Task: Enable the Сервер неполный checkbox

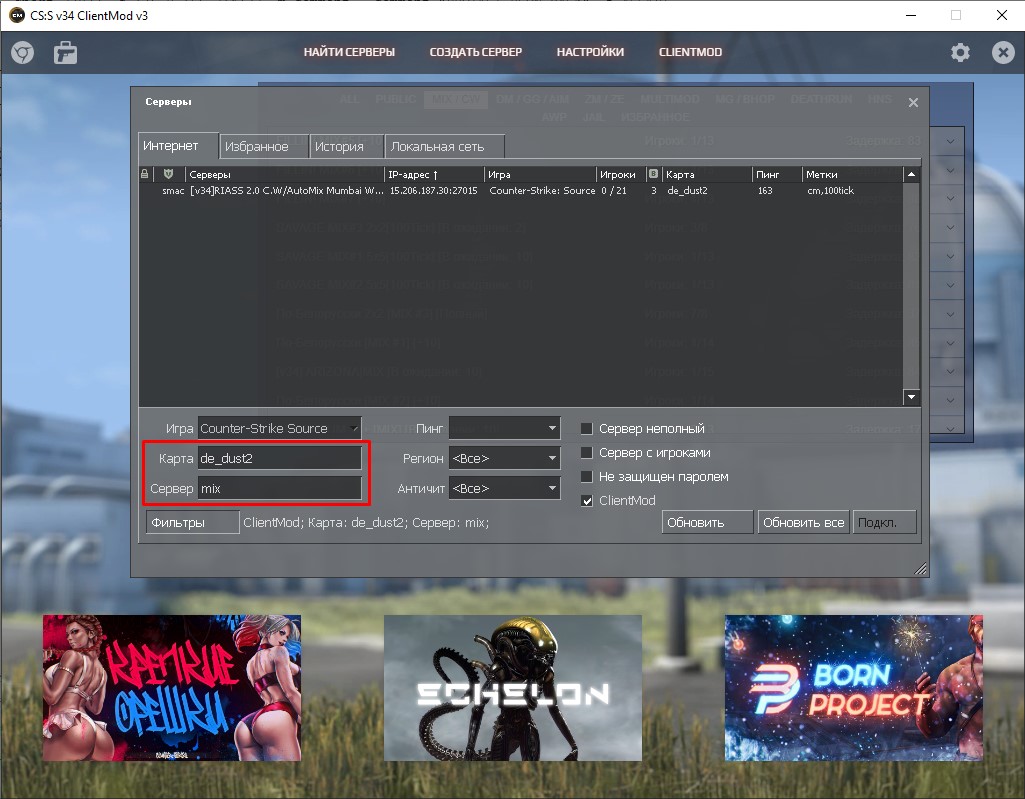Action: [587, 428]
